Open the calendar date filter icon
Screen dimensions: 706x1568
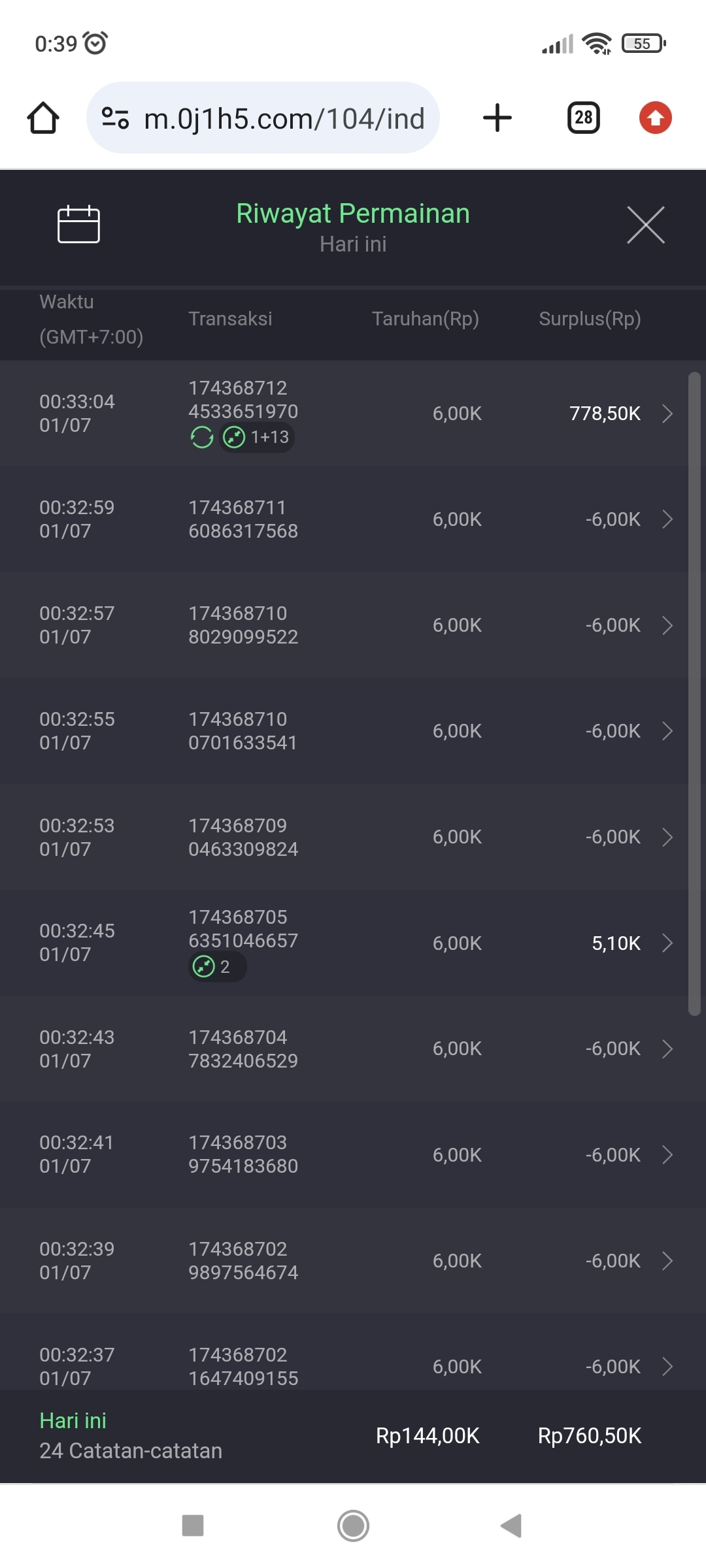point(78,224)
